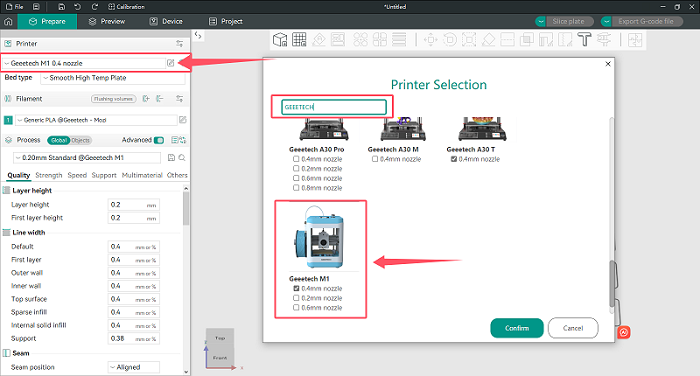Check Geeetech A30 Pro 0.6mm nozzle
The height and width of the screenshot is (376, 700).
(x=296, y=178)
